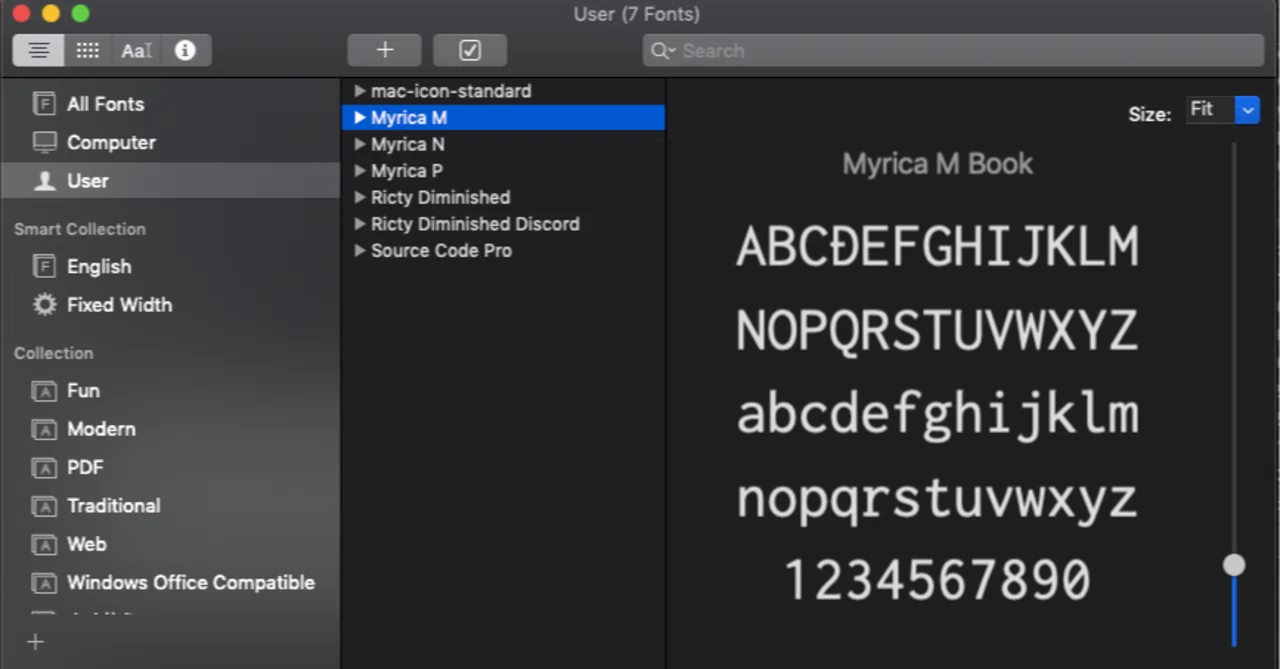Viewport: 1280px width, 669px height.
Task: Select Myrica N font name
Action: pyautogui.click(x=408, y=144)
